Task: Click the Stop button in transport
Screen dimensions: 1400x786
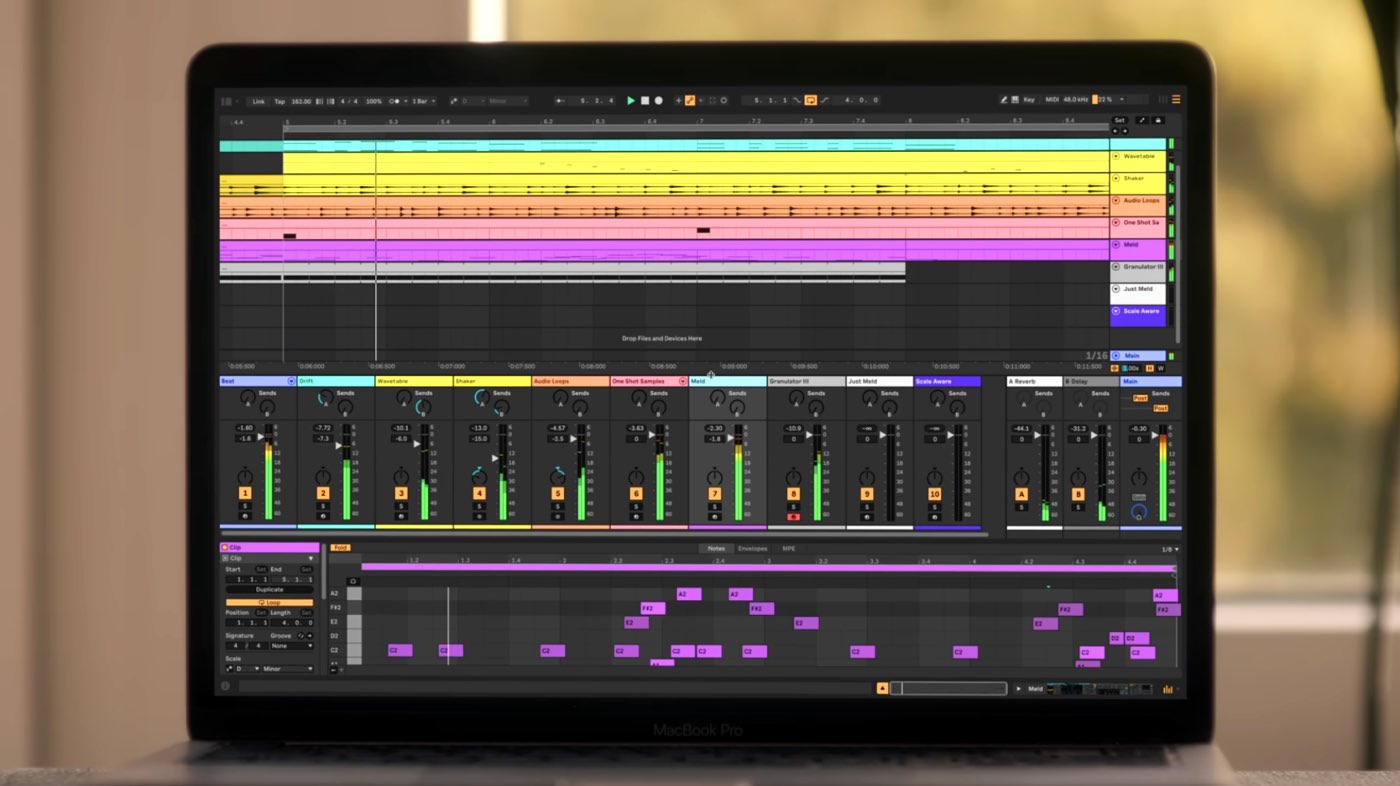Action: tap(645, 101)
